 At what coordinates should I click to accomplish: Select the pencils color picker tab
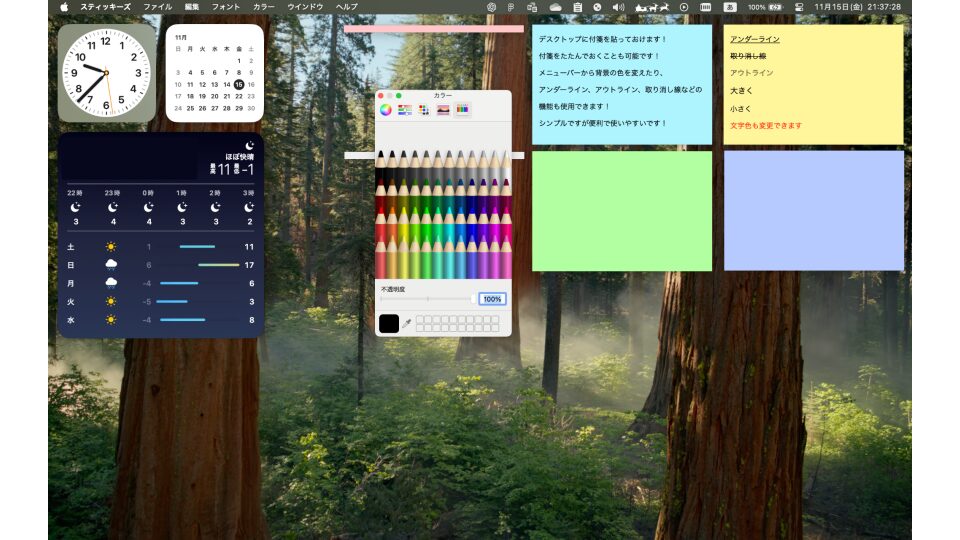point(462,109)
